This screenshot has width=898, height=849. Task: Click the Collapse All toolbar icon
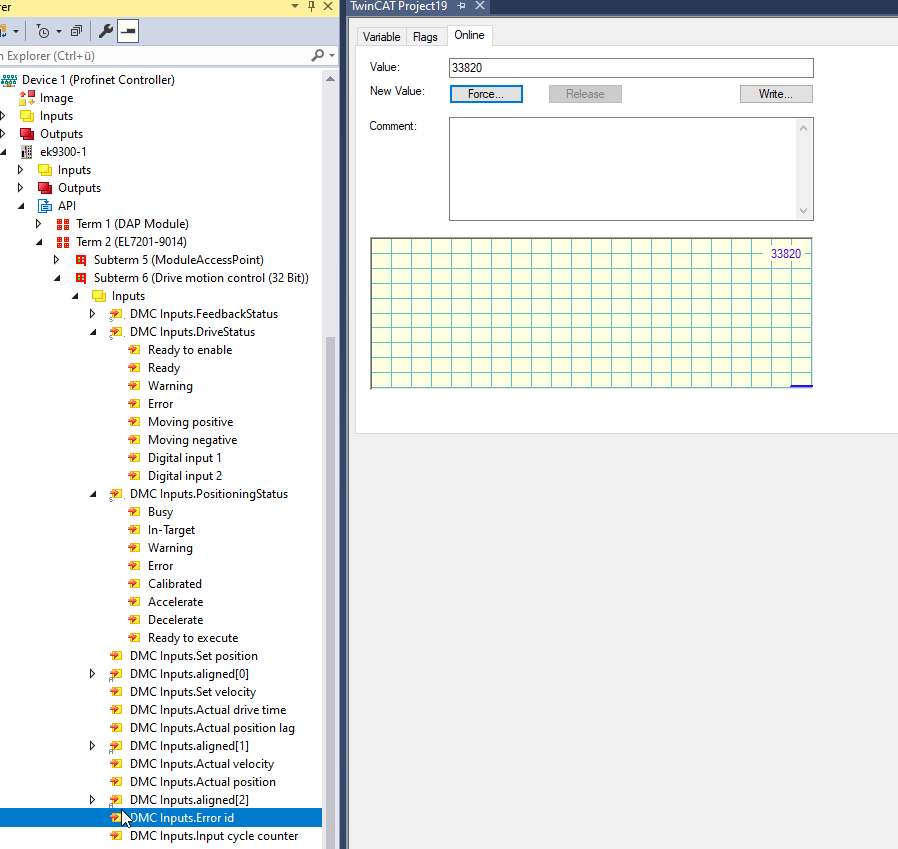point(76,32)
